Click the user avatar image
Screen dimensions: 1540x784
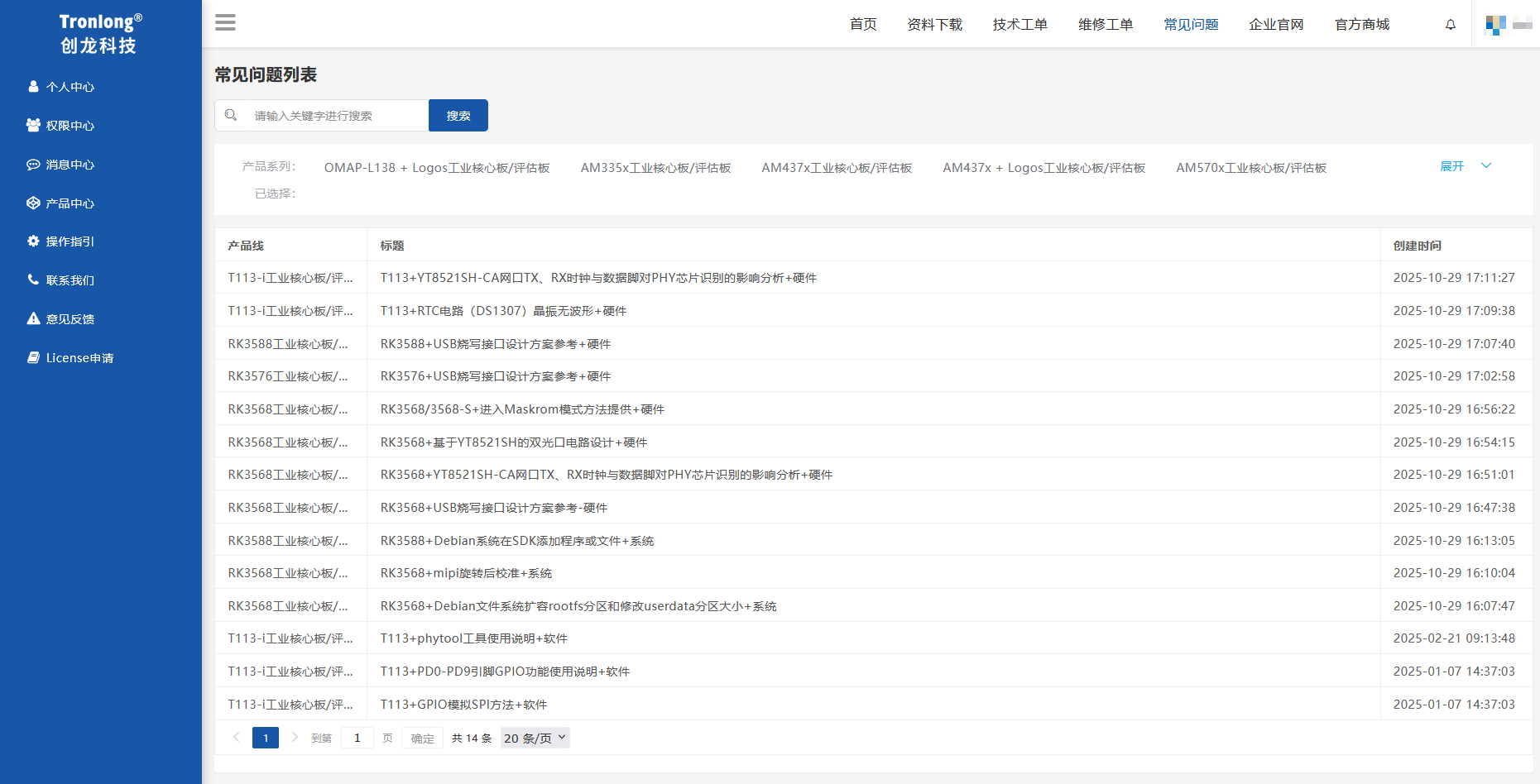pos(1495,25)
